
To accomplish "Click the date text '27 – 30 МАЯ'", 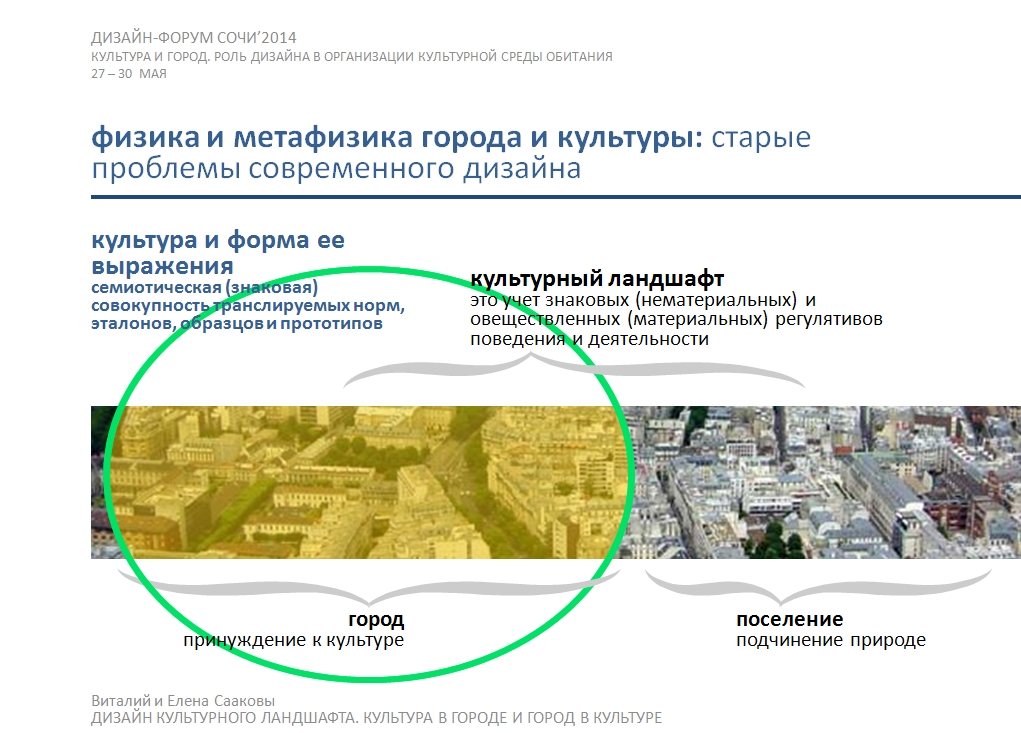I will pos(129,74).
